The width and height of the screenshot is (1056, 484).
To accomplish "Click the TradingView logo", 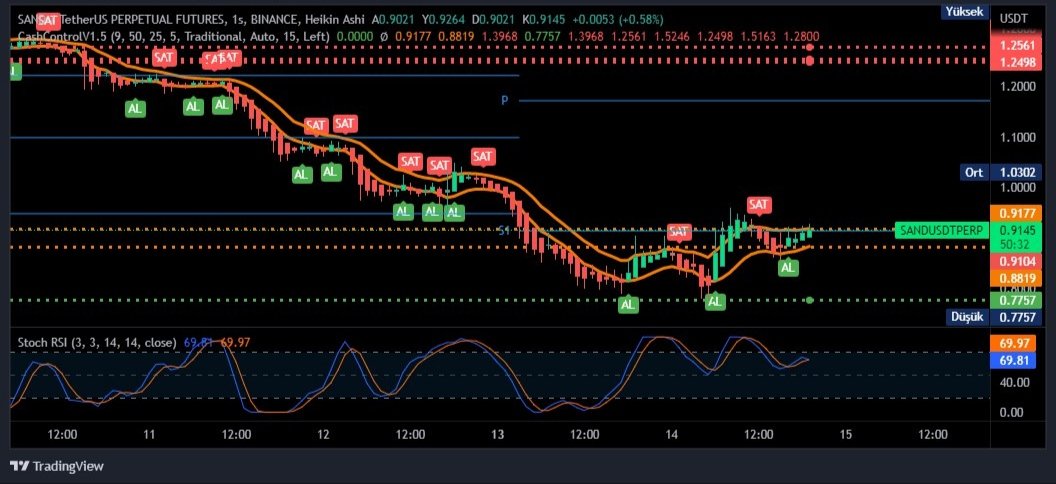I will point(57,466).
